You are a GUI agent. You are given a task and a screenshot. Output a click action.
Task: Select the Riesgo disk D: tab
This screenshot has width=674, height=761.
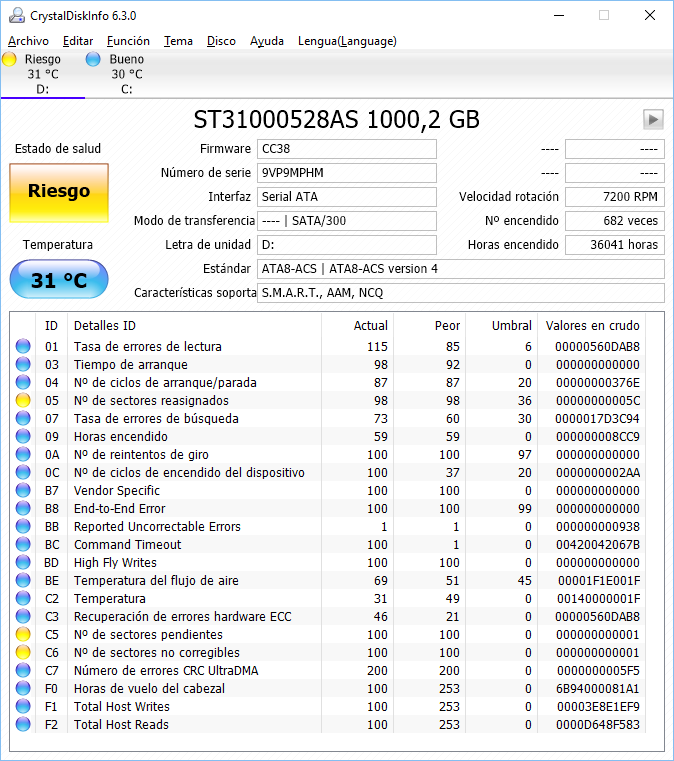43,74
